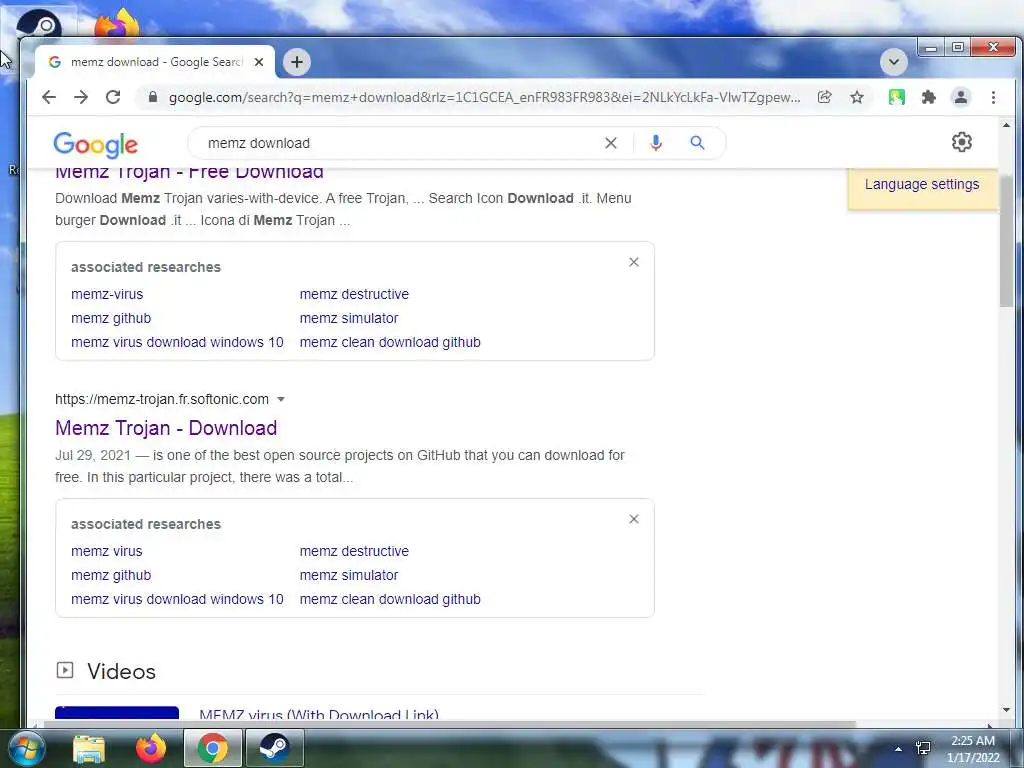Close the memz download tab
The height and width of the screenshot is (768, 1024).
tap(259, 62)
